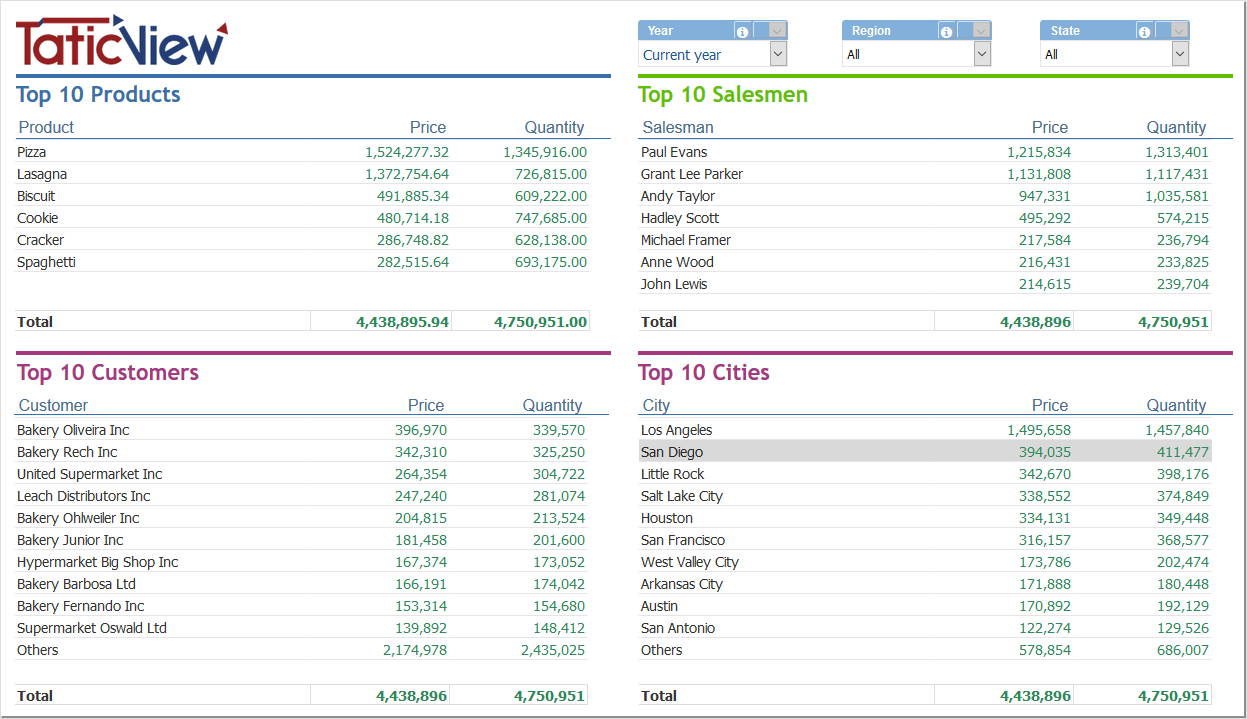Open the State filter header options arrow

(1179, 32)
